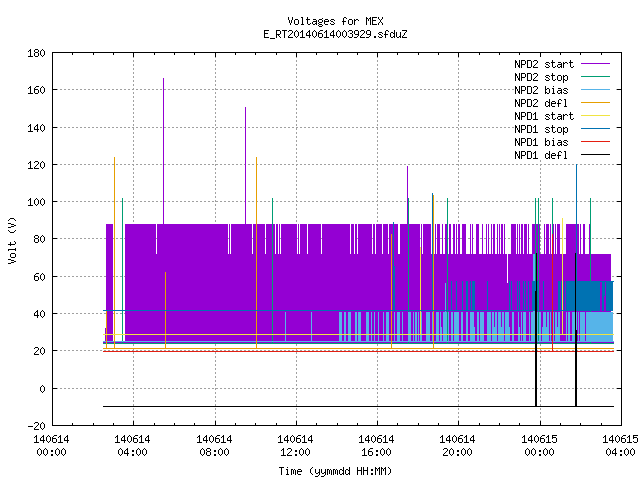Click the purple spike peaking near 150 V
This screenshot has height=480, width=640.
pos(245,166)
